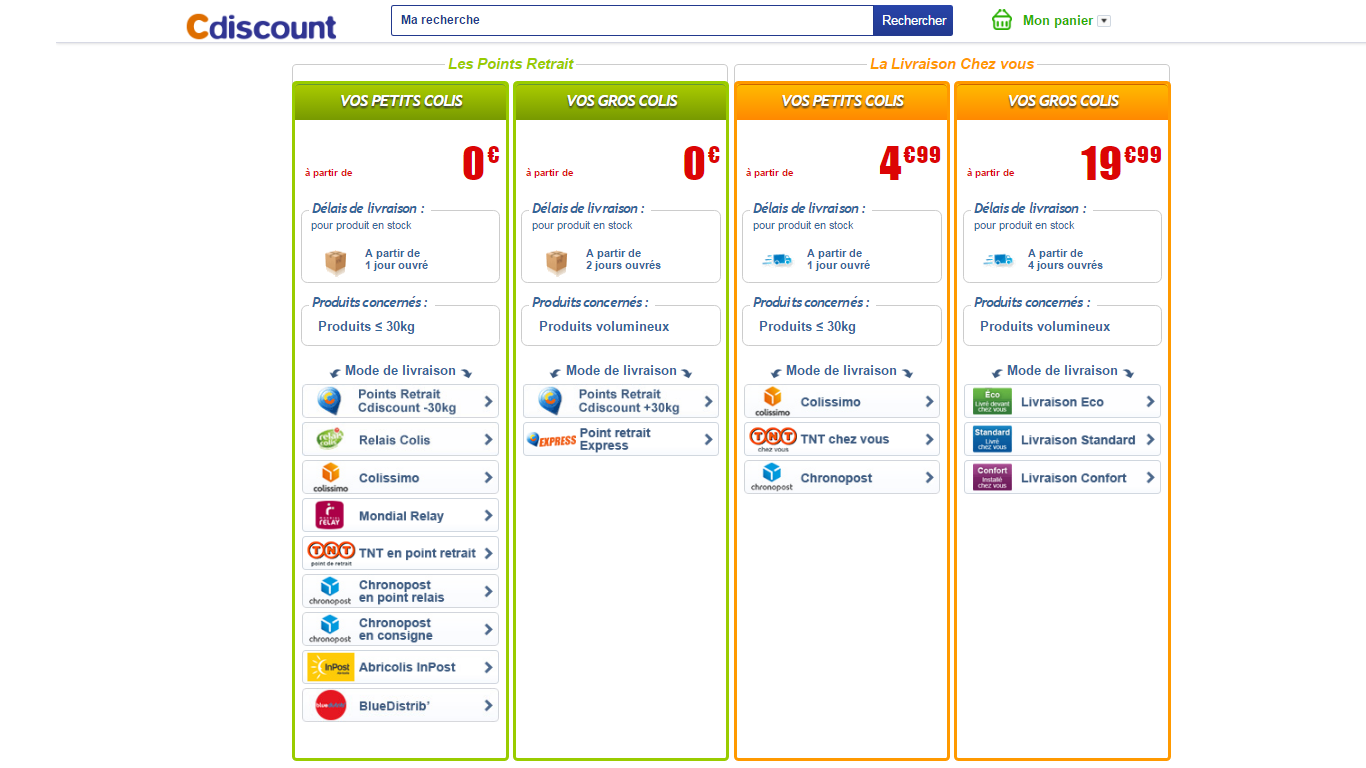
Task: Expand the TNT en point retrait row chevron
Action: tap(488, 553)
